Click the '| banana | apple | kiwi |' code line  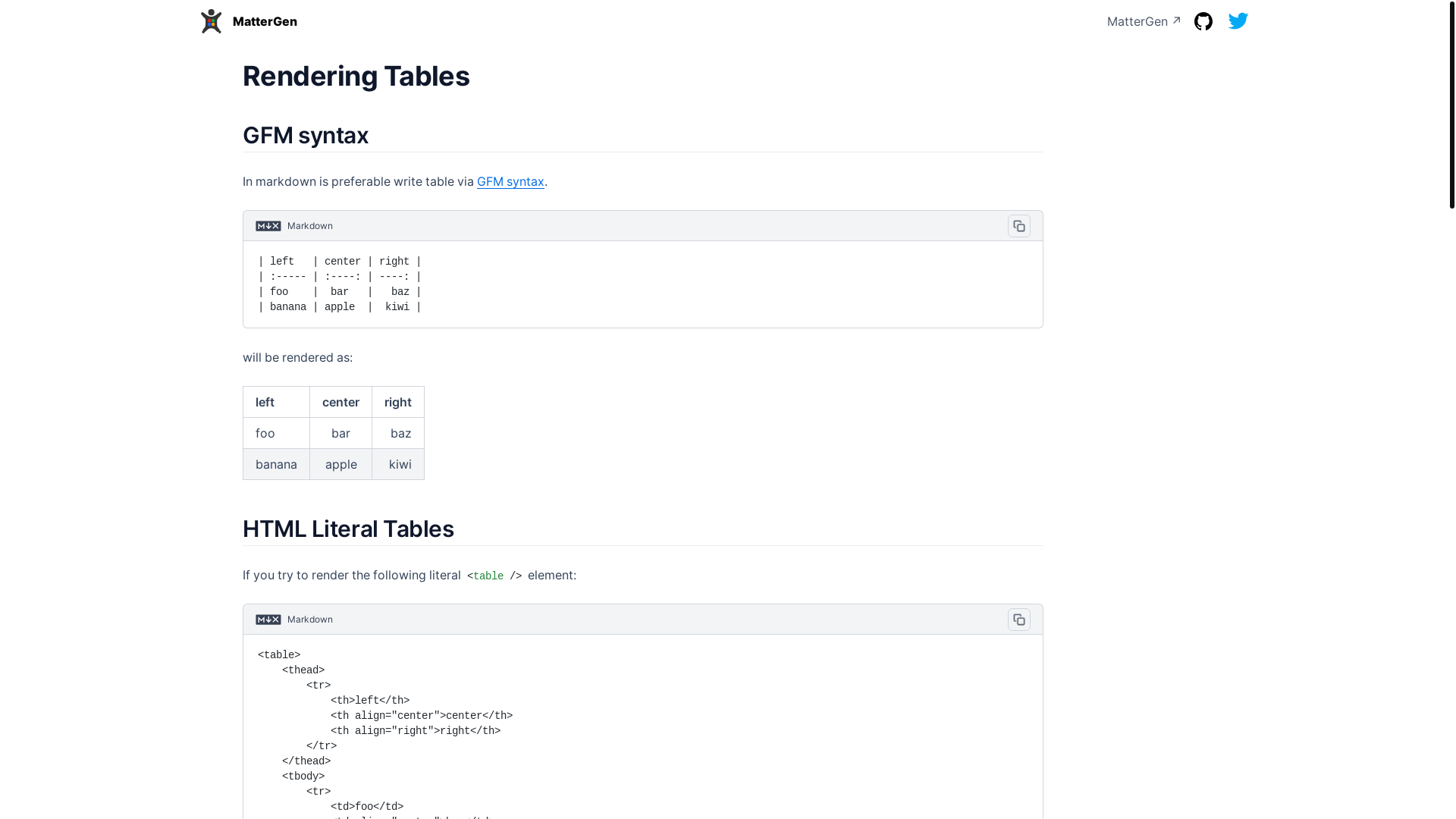tap(340, 307)
